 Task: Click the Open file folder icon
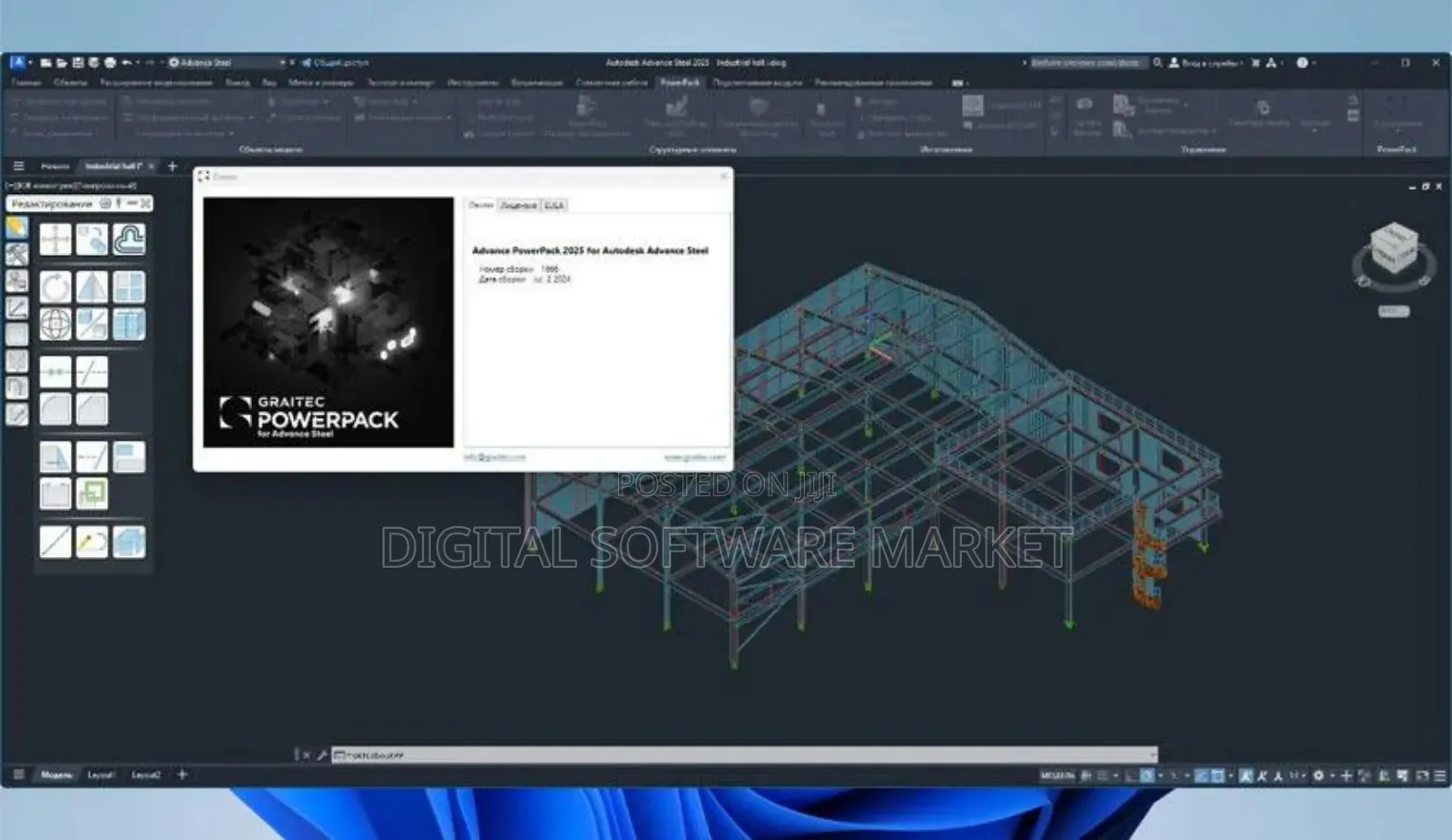(x=62, y=63)
